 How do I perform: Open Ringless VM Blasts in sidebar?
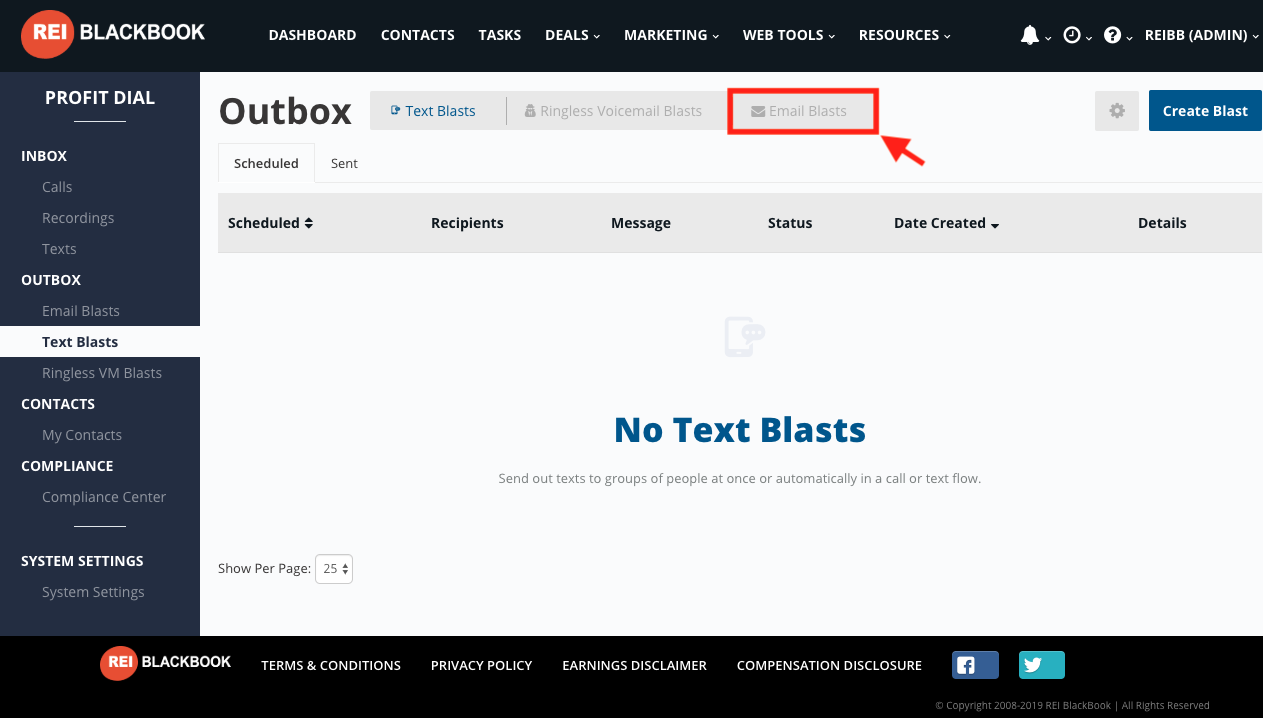[102, 373]
